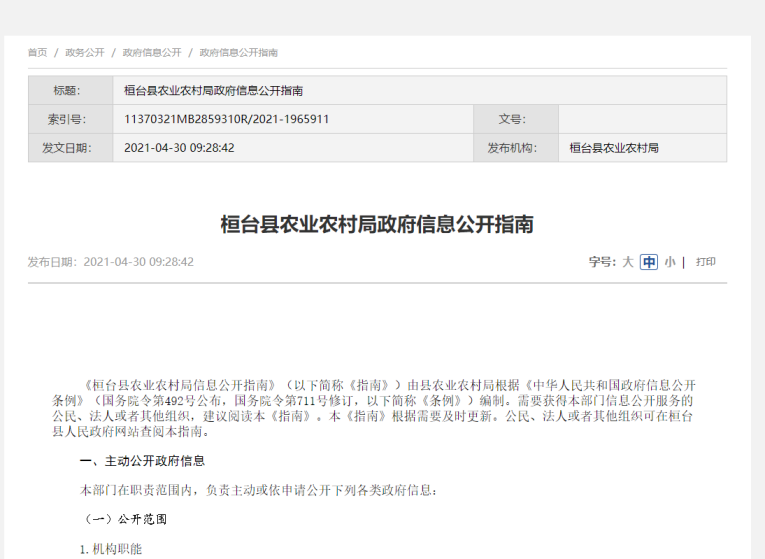Viewport: 765px width, 559px height.
Task: Click the 发文日期 label cell
Action: (x=70, y=148)
